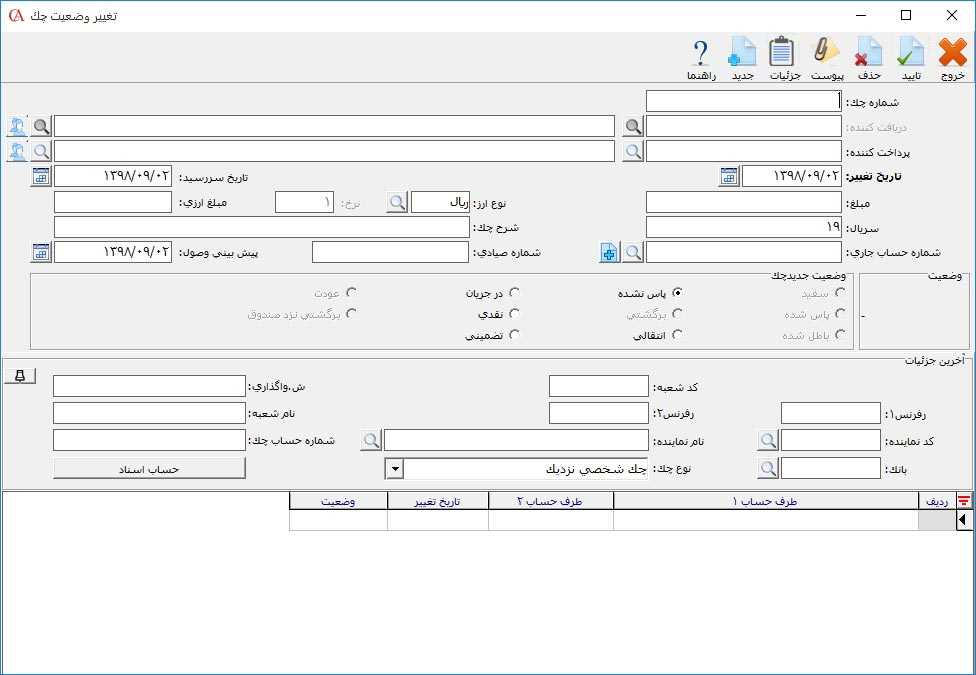The height and width of the screenshot is (675, 976).
Task: Open جزئیات (Details) clipboard icon
Action: pyautogui.click(x=783, y=54)
